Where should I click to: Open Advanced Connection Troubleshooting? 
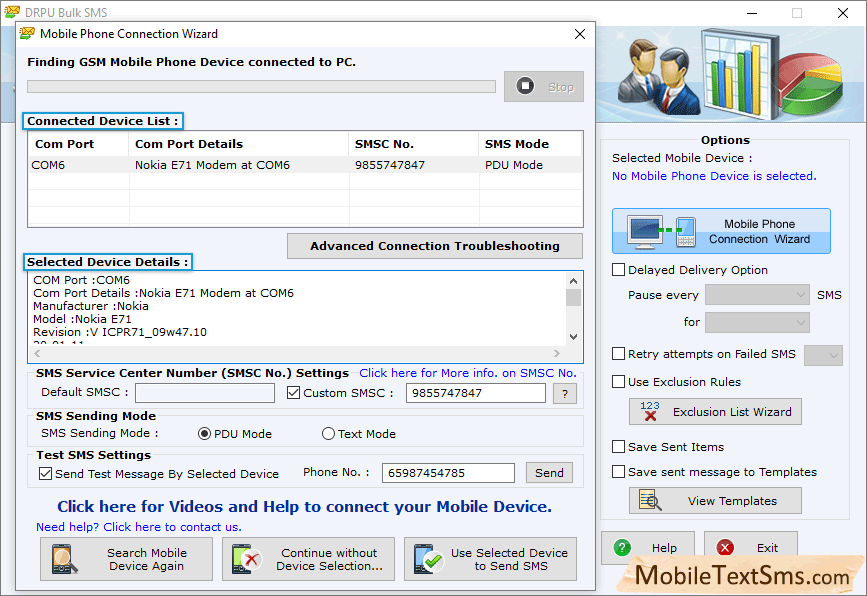pyautogui.click(x=435, y=246)
